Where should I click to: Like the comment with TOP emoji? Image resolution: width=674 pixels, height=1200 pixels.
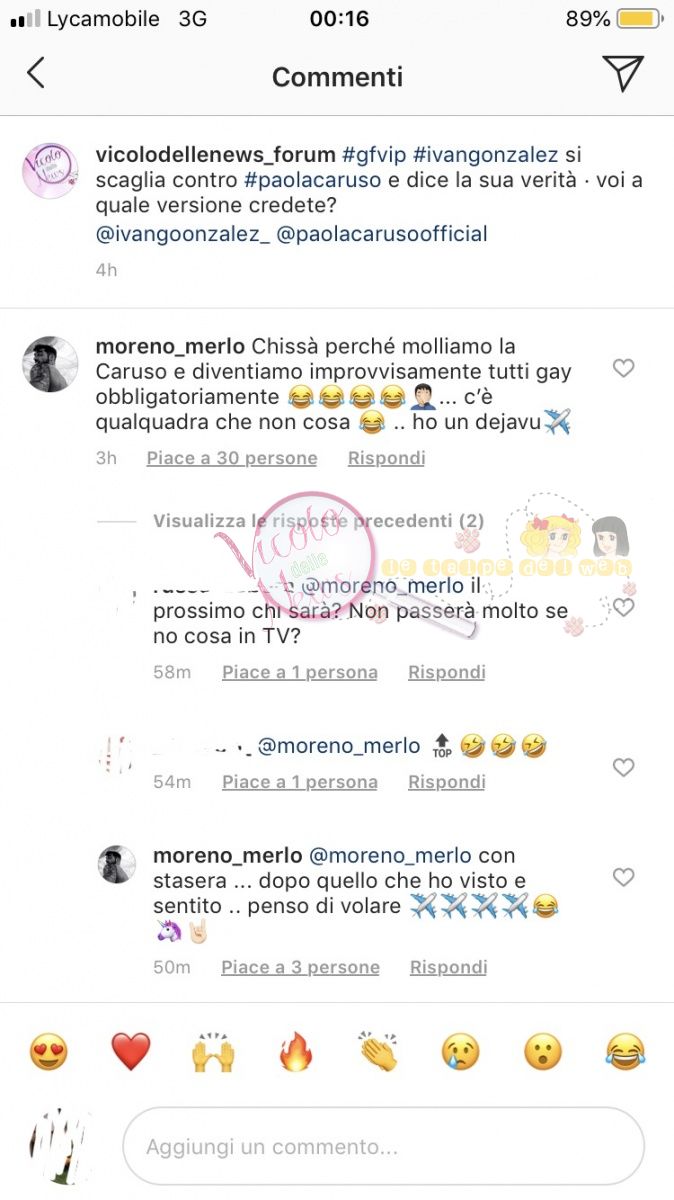tap(623, 767)
